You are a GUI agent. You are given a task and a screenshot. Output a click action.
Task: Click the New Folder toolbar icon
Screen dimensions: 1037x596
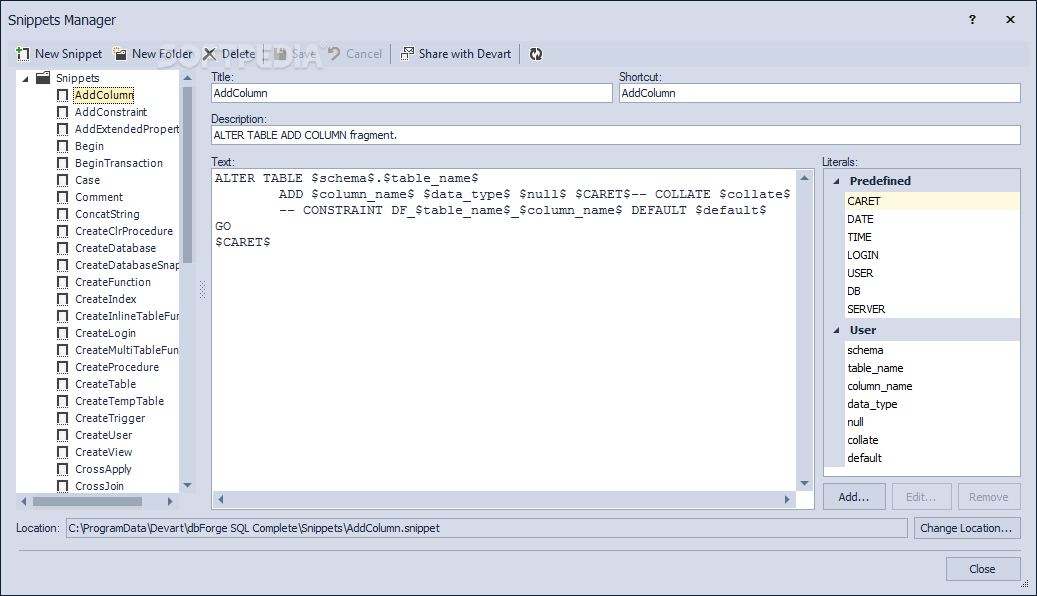(x=120, y=54)
